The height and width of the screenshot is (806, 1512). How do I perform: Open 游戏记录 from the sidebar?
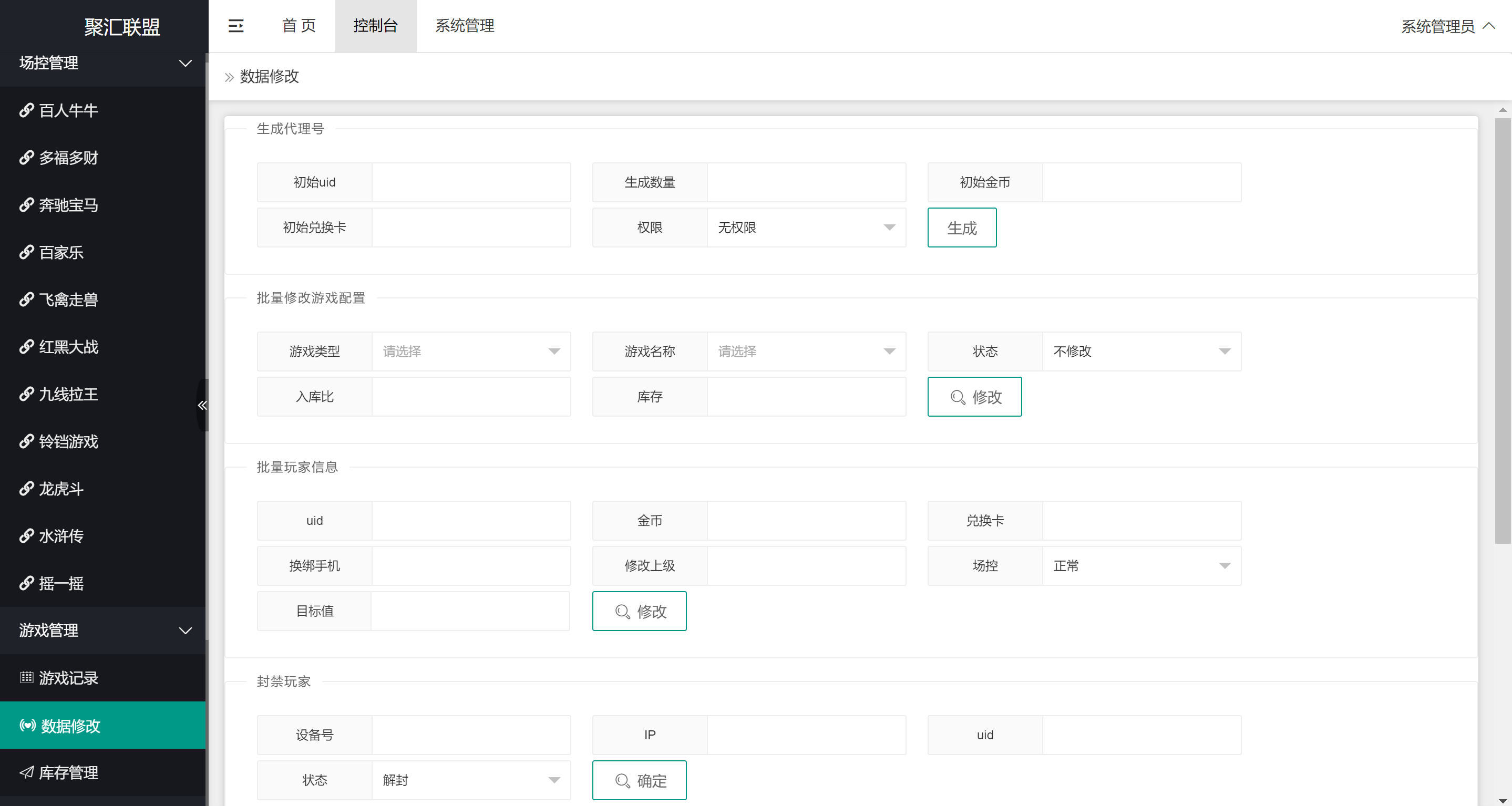(x=67, y=678)
